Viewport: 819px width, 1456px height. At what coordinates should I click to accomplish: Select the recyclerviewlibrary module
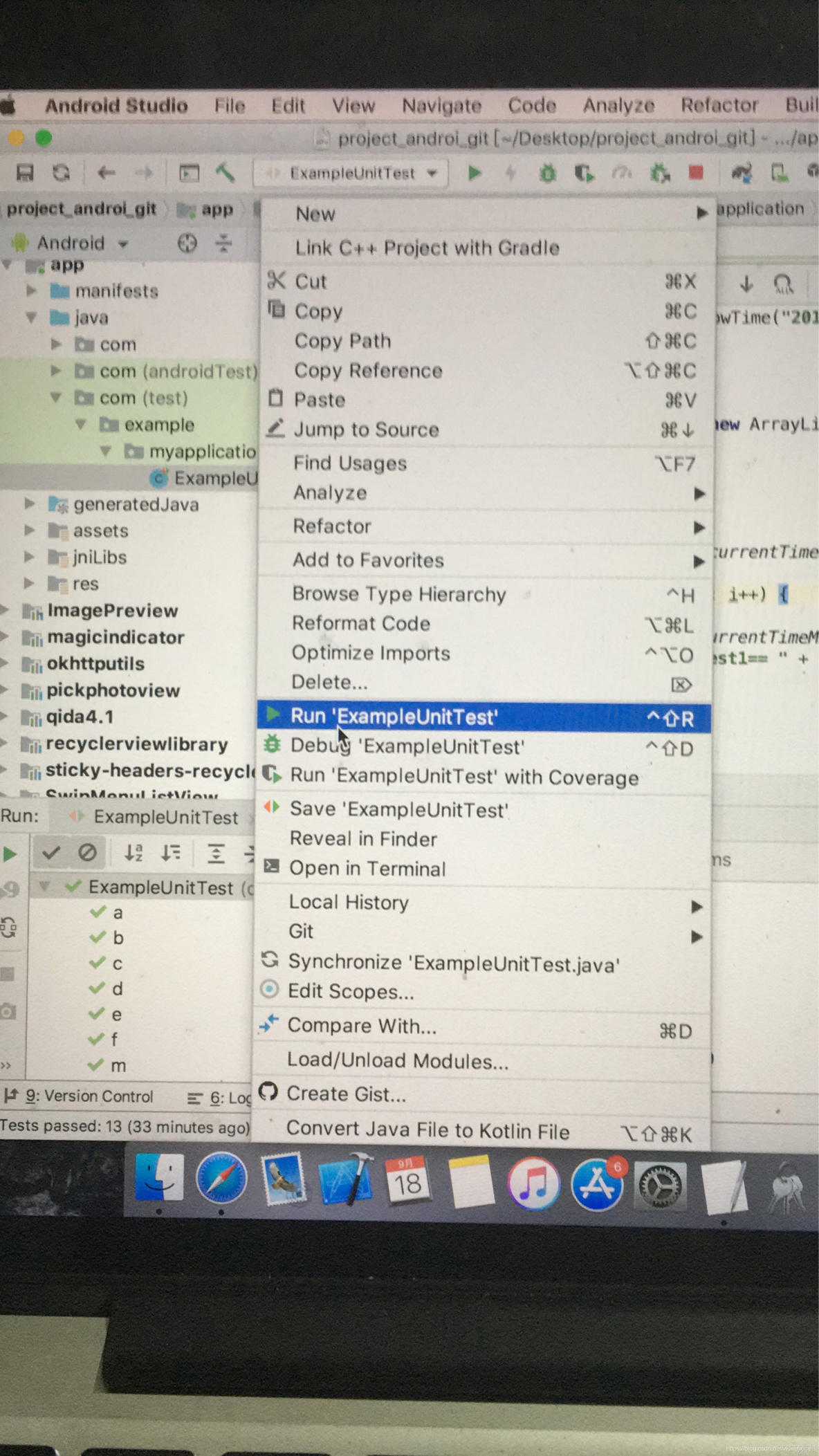[x=137, y=744]
